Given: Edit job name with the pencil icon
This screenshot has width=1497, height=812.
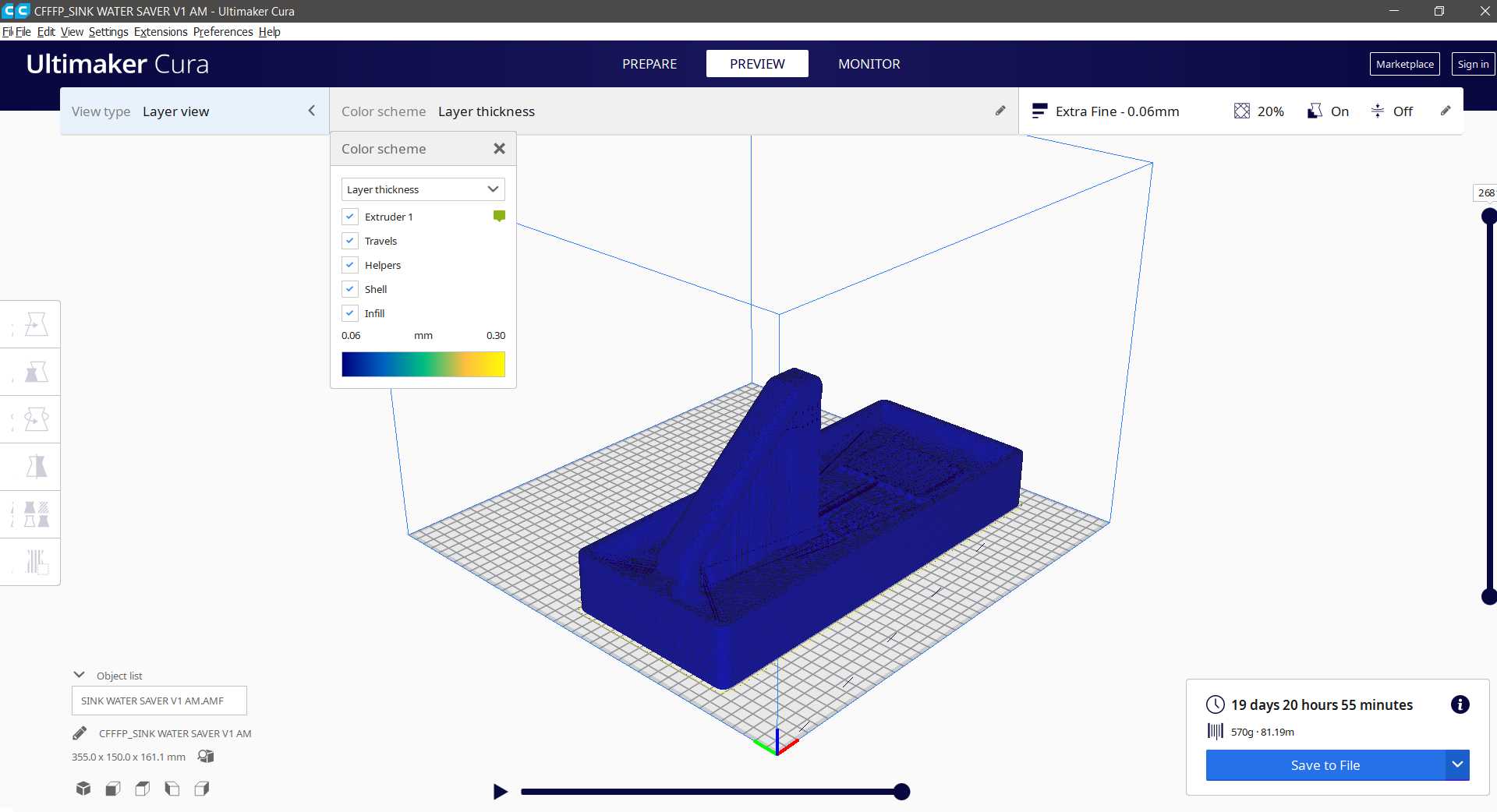Looking at the screenshot, I should point(80,733).
